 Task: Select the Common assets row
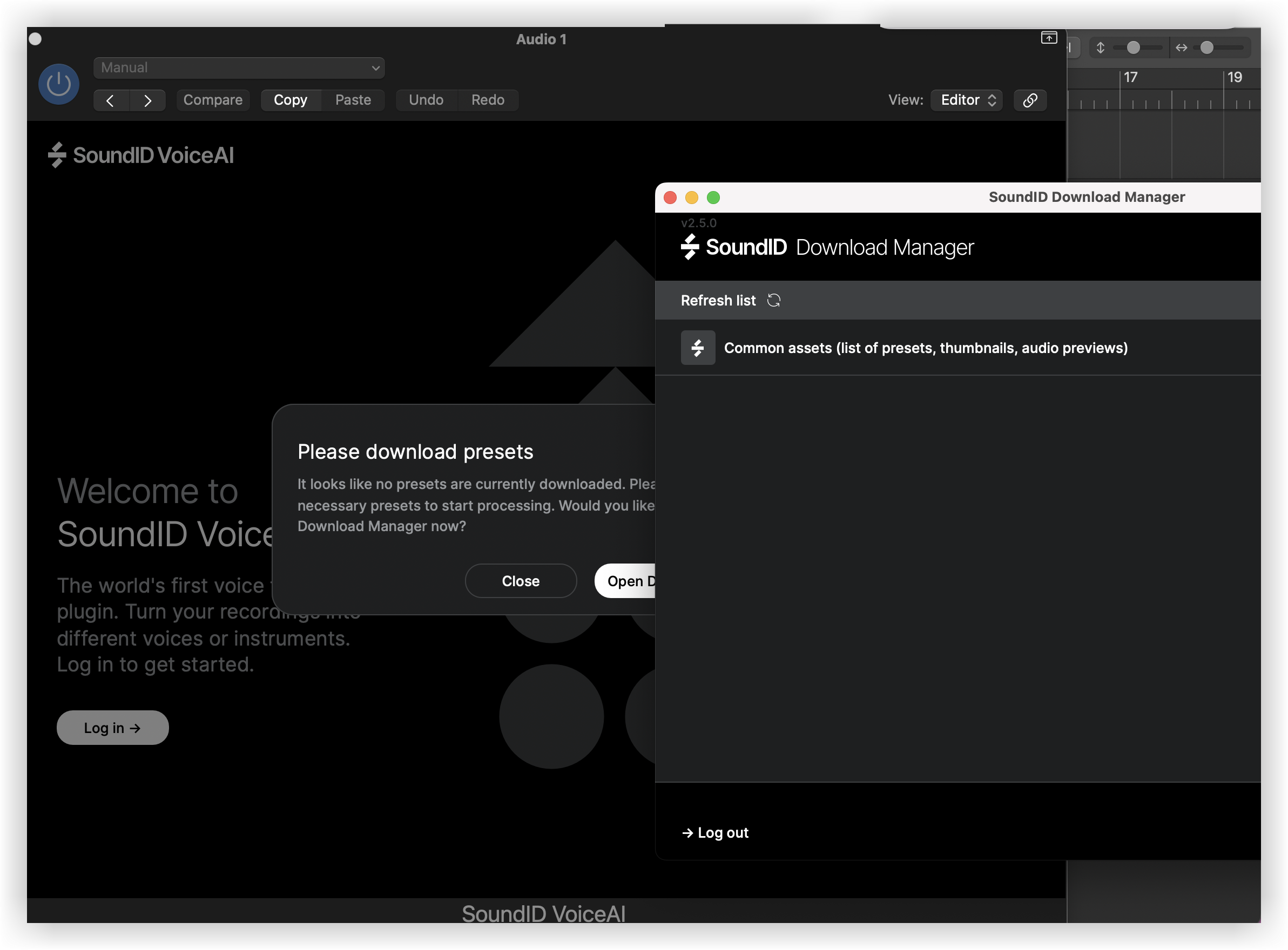[957, 348]
